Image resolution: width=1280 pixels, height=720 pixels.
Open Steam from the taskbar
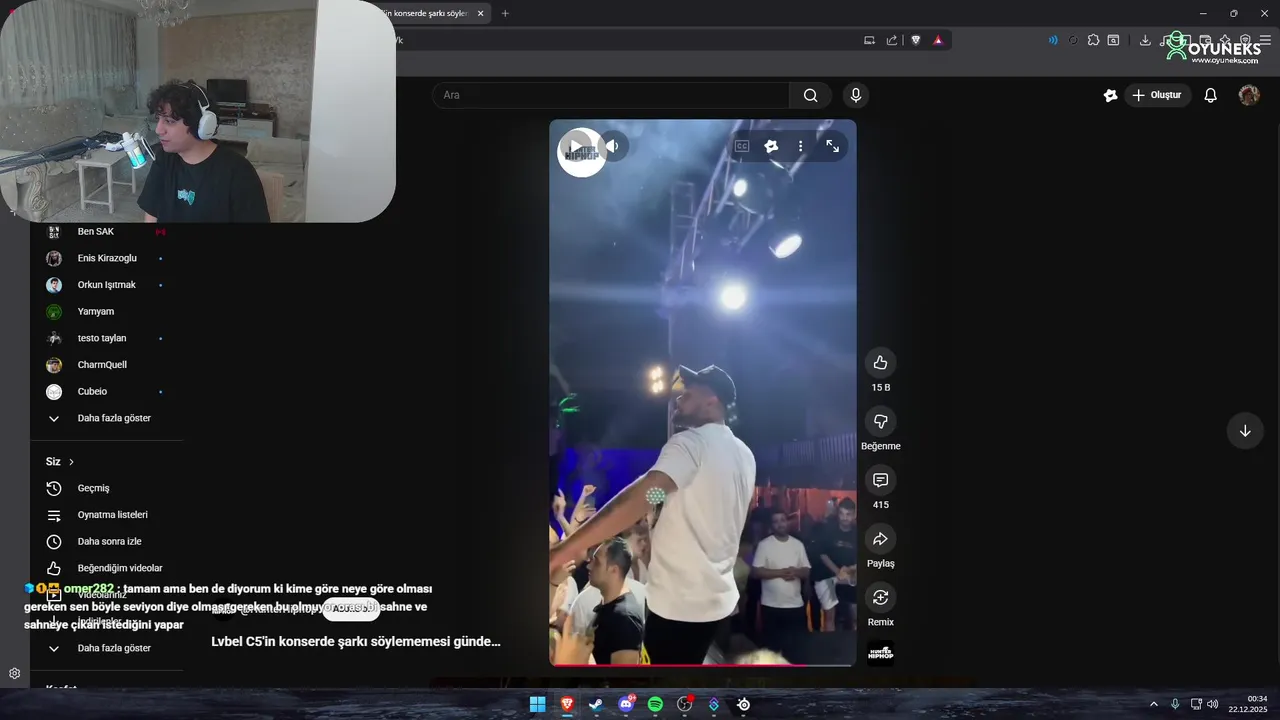coord(596,704)
